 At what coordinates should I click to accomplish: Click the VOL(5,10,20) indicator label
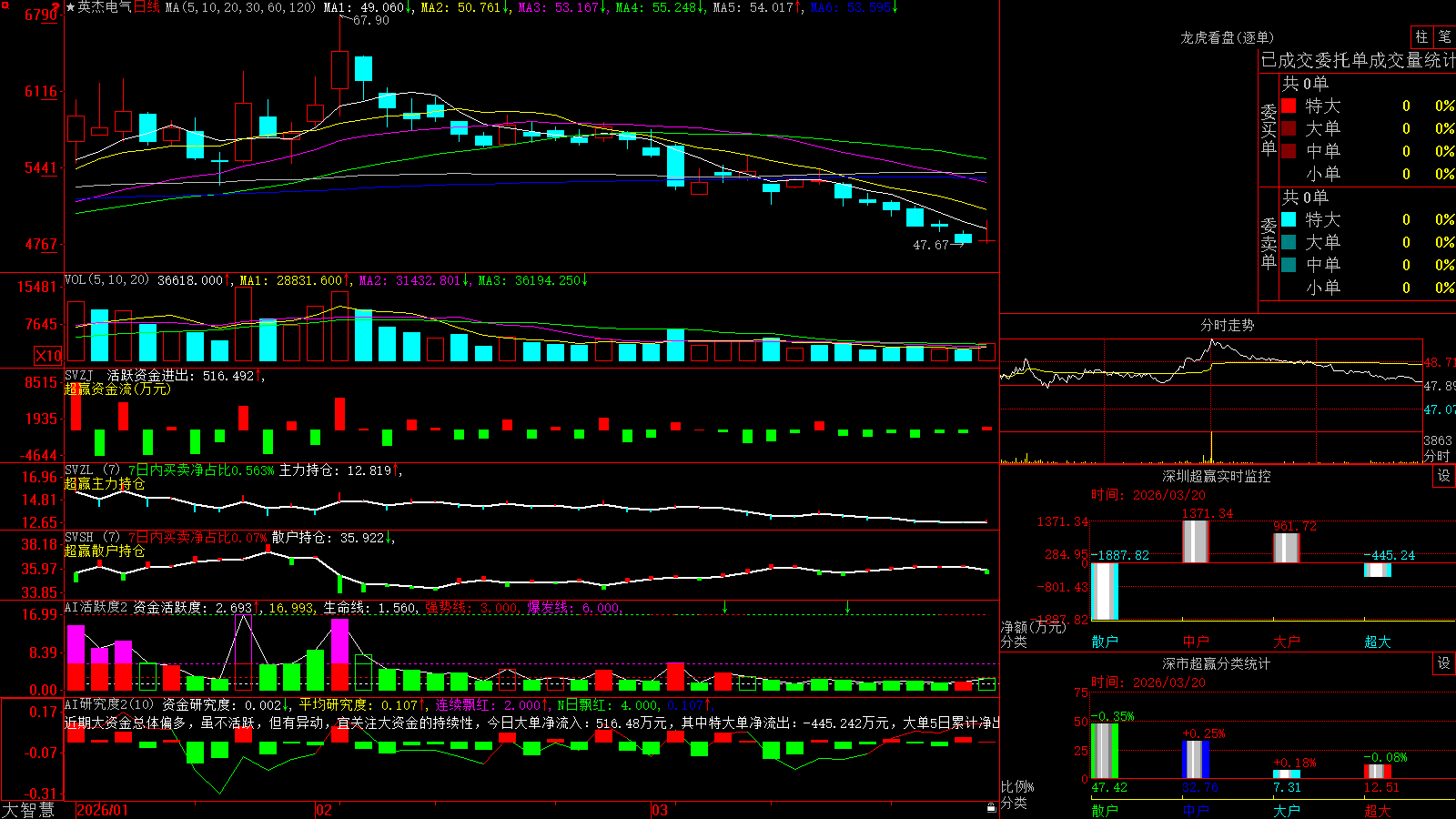tap(106, 280)
